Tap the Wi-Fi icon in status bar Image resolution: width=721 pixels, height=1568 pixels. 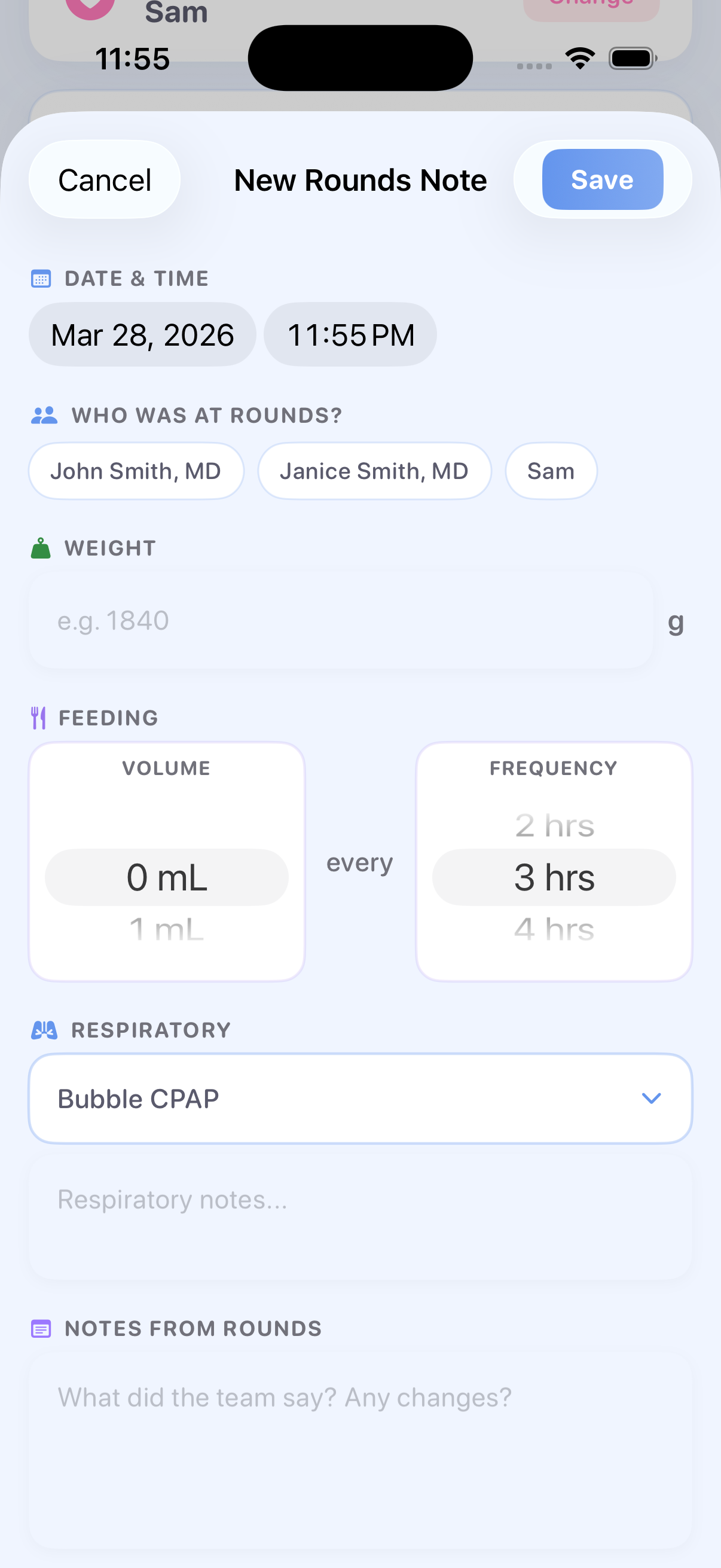(x=580, y=59)
